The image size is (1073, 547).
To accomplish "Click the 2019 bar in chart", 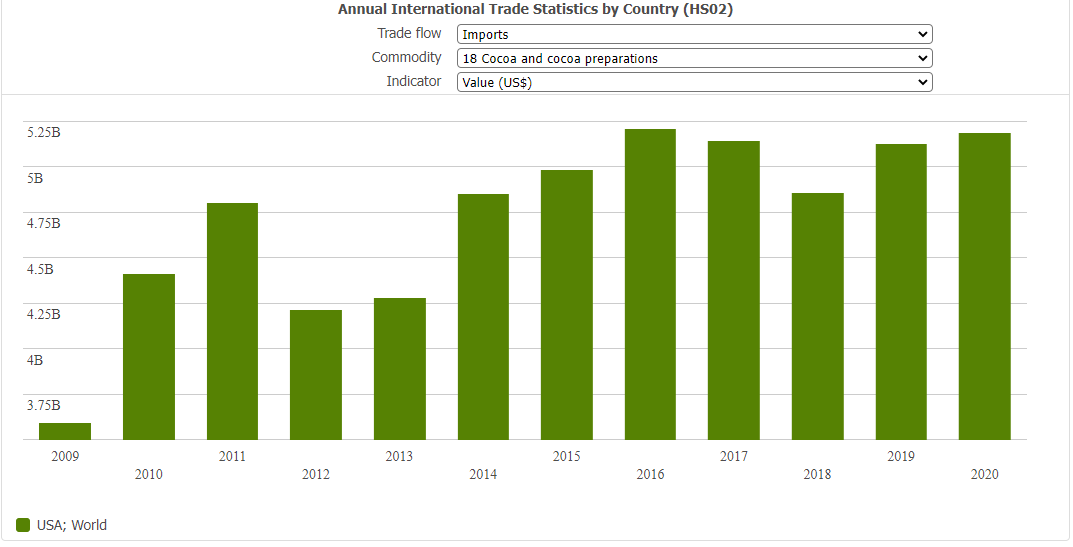I will [901, 291].
